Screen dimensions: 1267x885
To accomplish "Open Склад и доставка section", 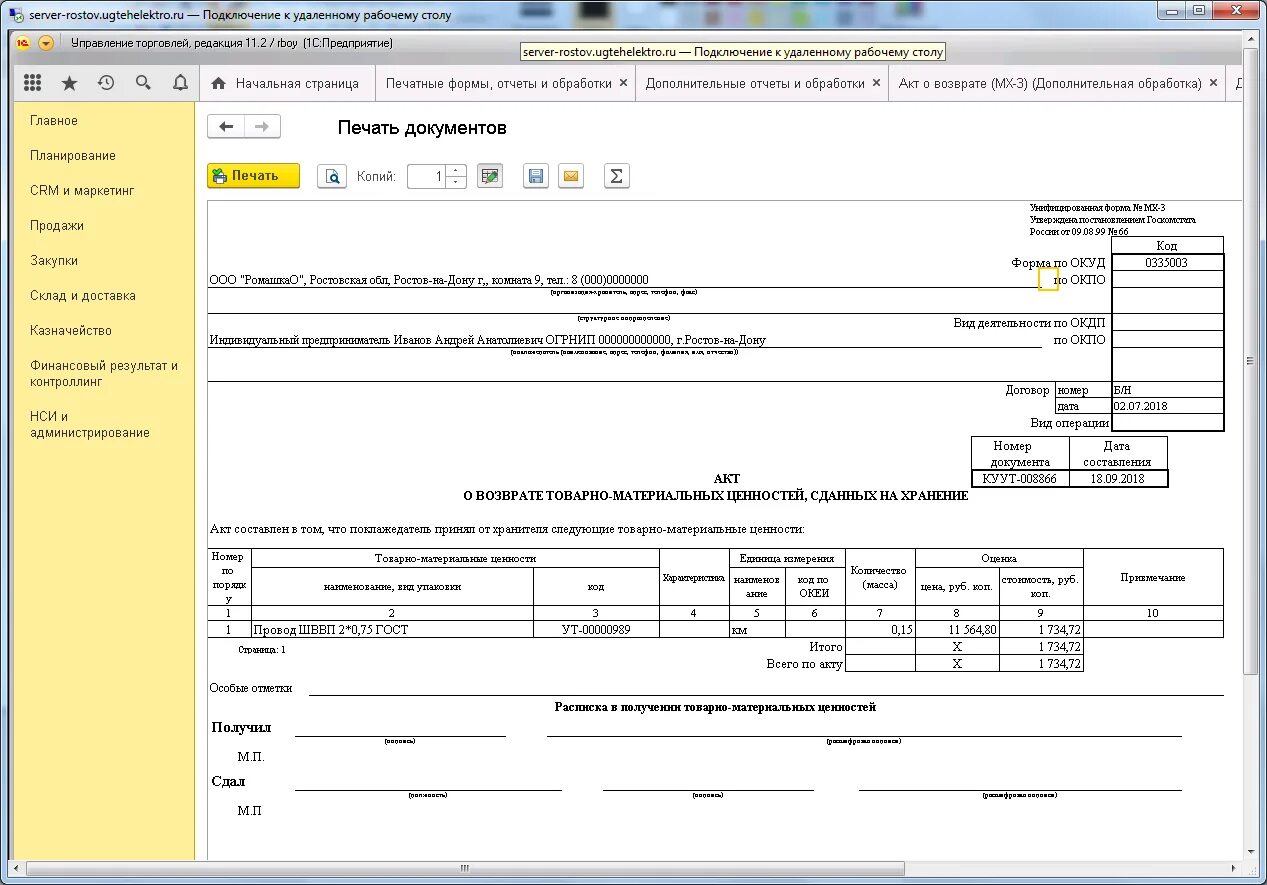I will (x=83, y=296).
